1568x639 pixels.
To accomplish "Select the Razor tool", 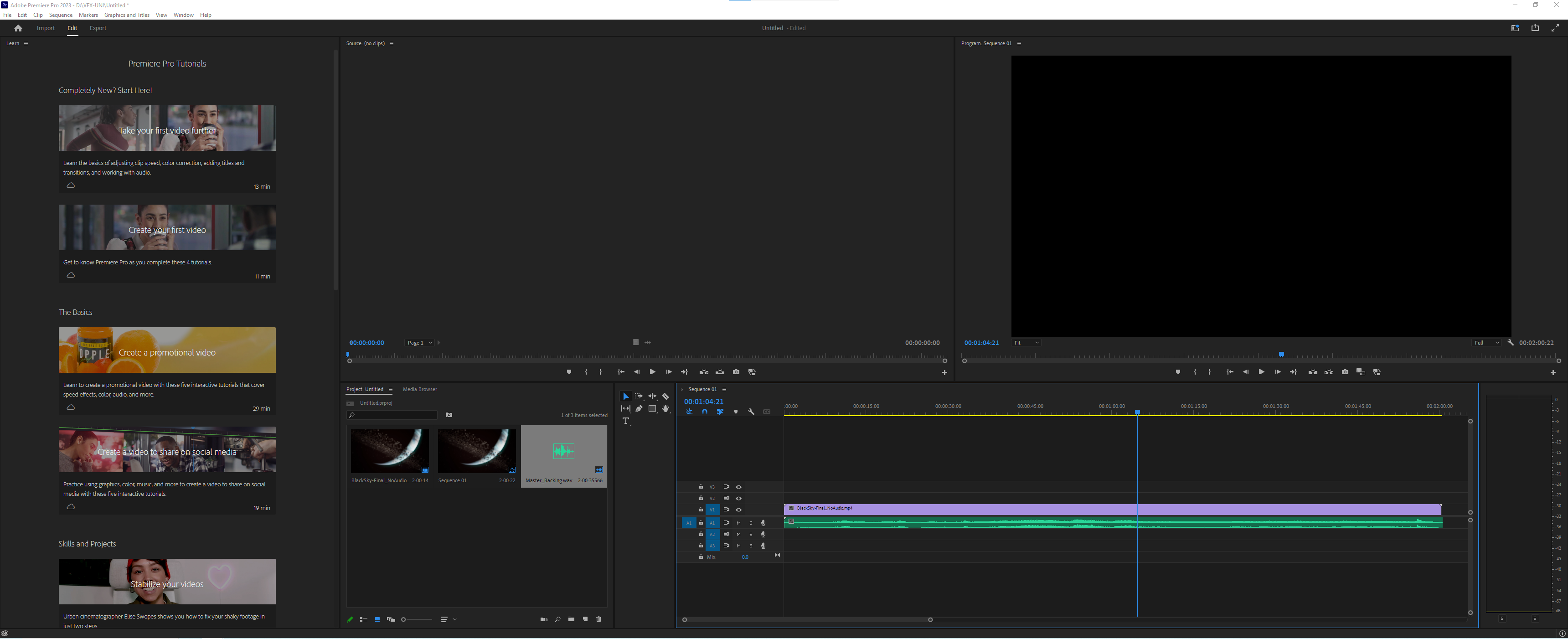I will point(665,396).
